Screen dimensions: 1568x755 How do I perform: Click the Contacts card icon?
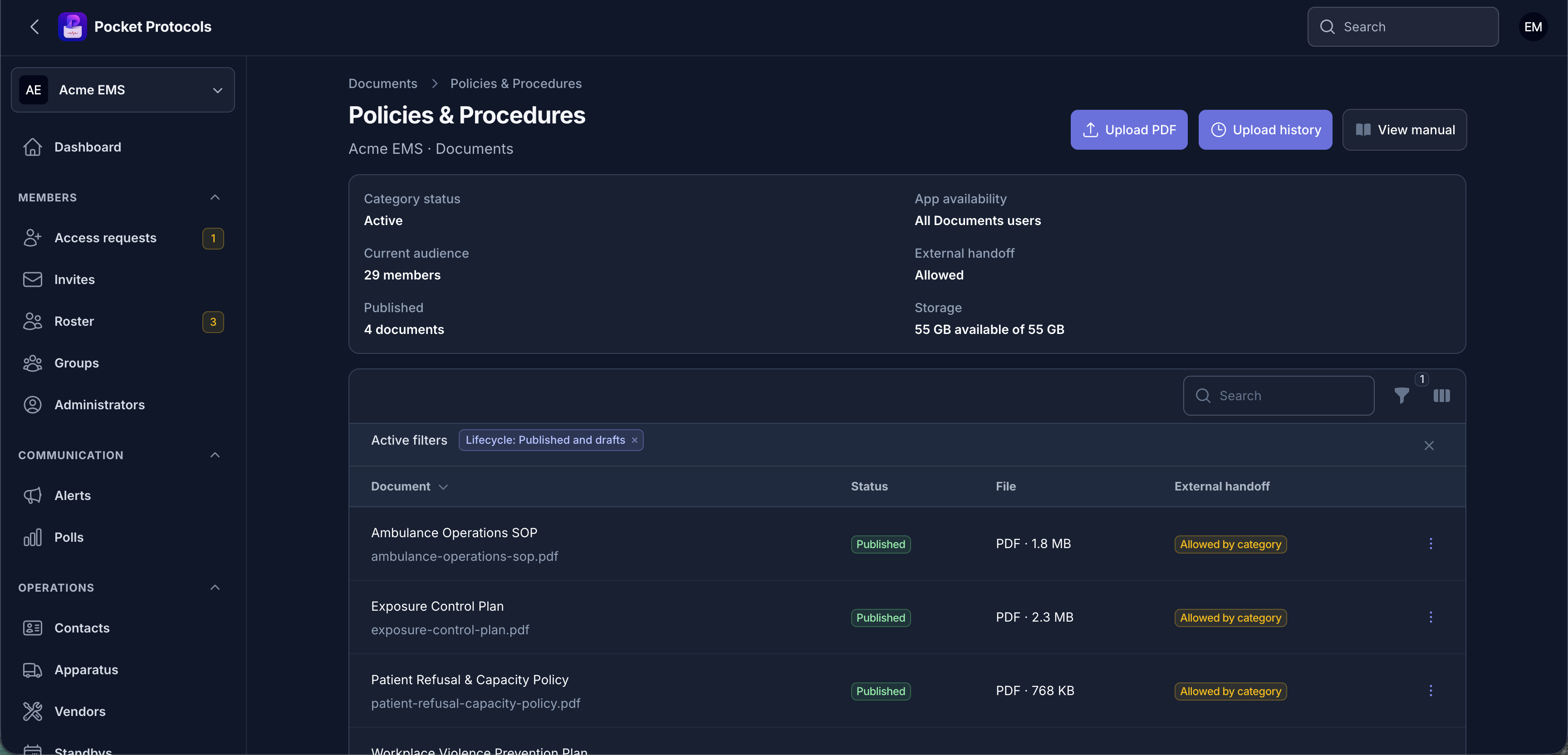pyautogui.click(x=32, y=628)
